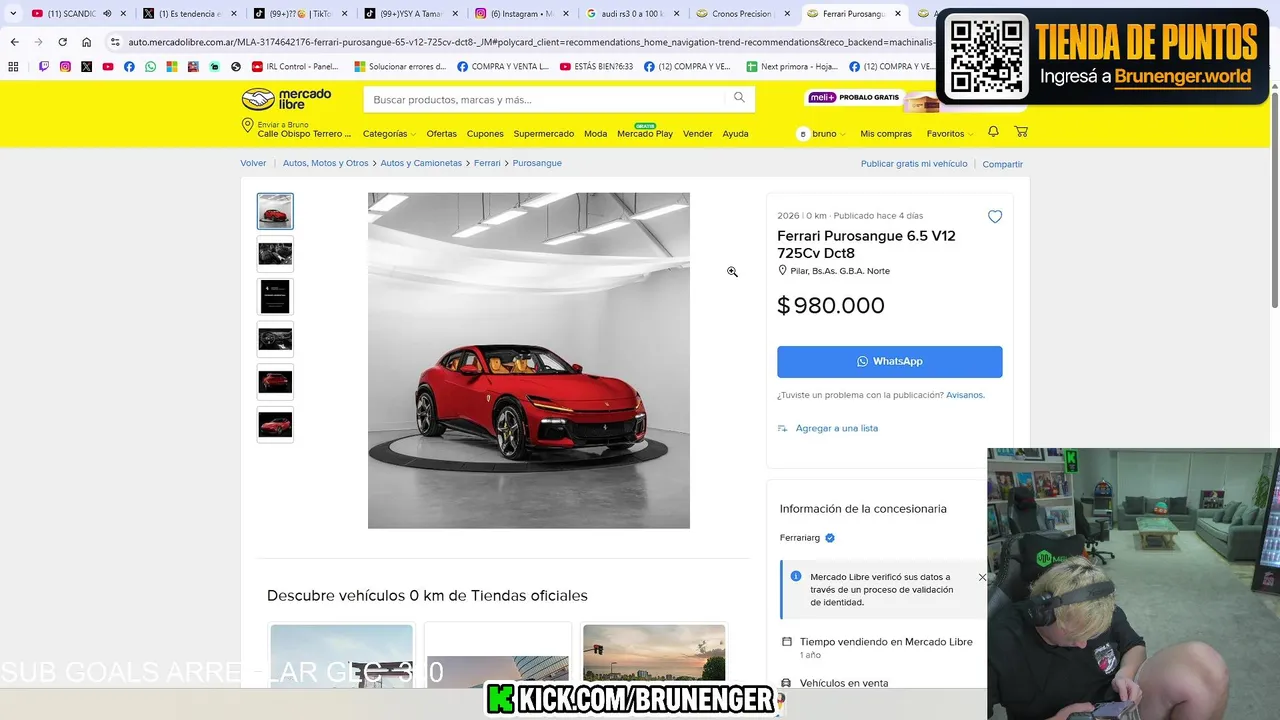Screen dimensions: 1280x720
Task: Open the Moda menu item
Action: pos(595,134)
